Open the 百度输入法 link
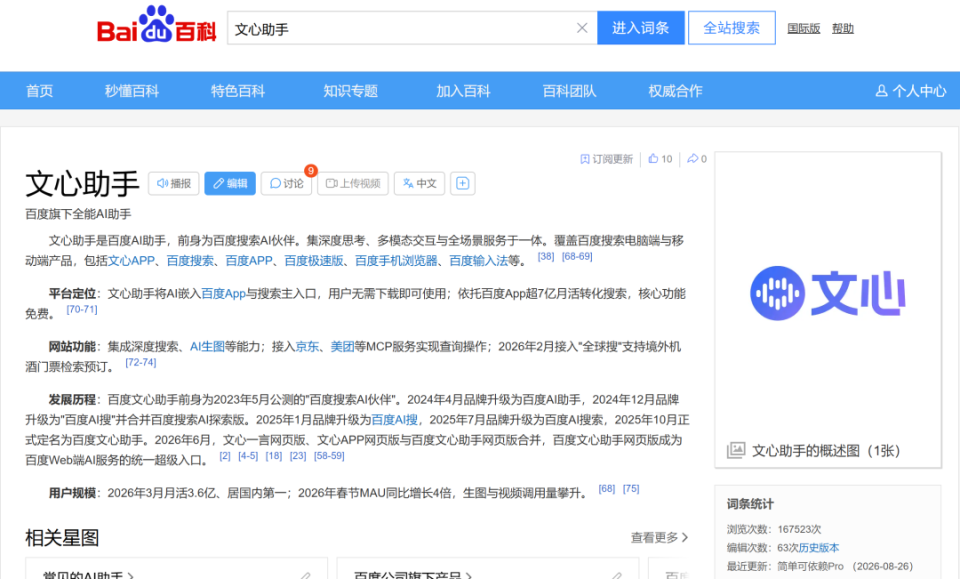This screenshot has width=960, height=579. [x=479, y=261]
